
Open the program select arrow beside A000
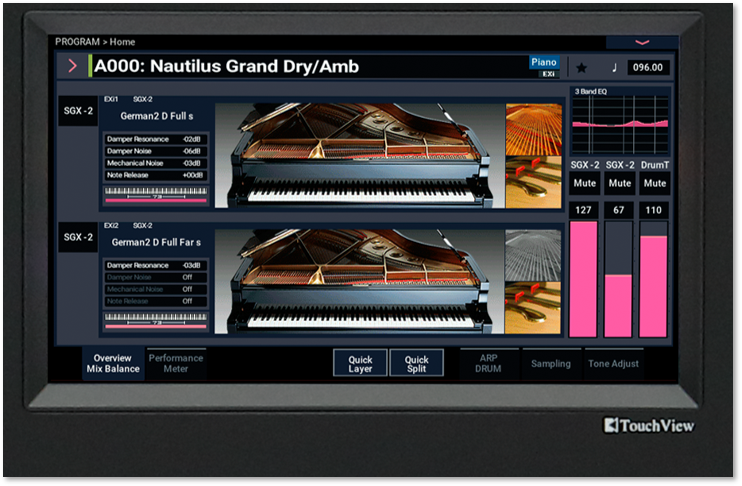click(72, 66)
